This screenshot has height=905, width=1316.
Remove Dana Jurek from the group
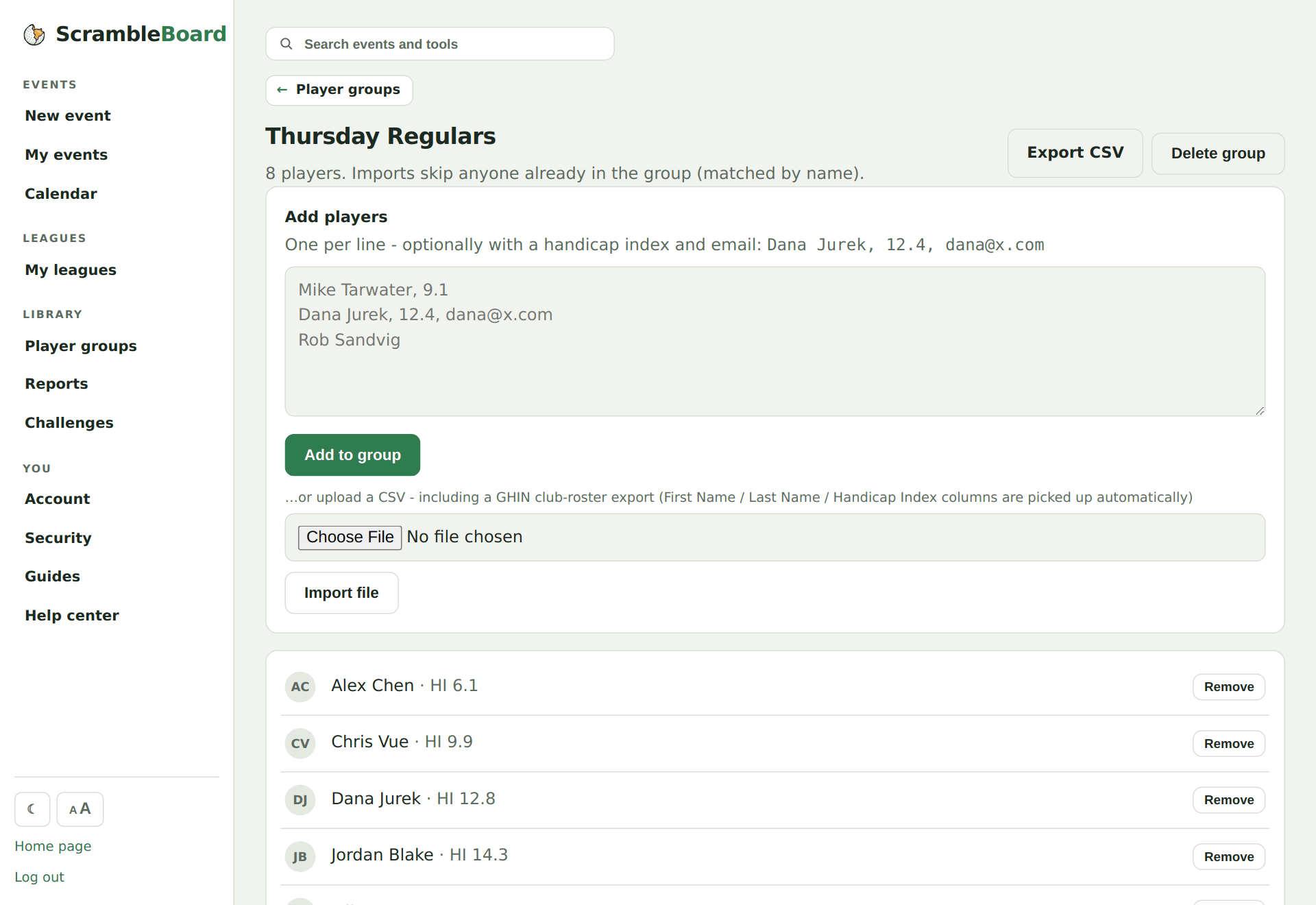tap(1229, 800)
